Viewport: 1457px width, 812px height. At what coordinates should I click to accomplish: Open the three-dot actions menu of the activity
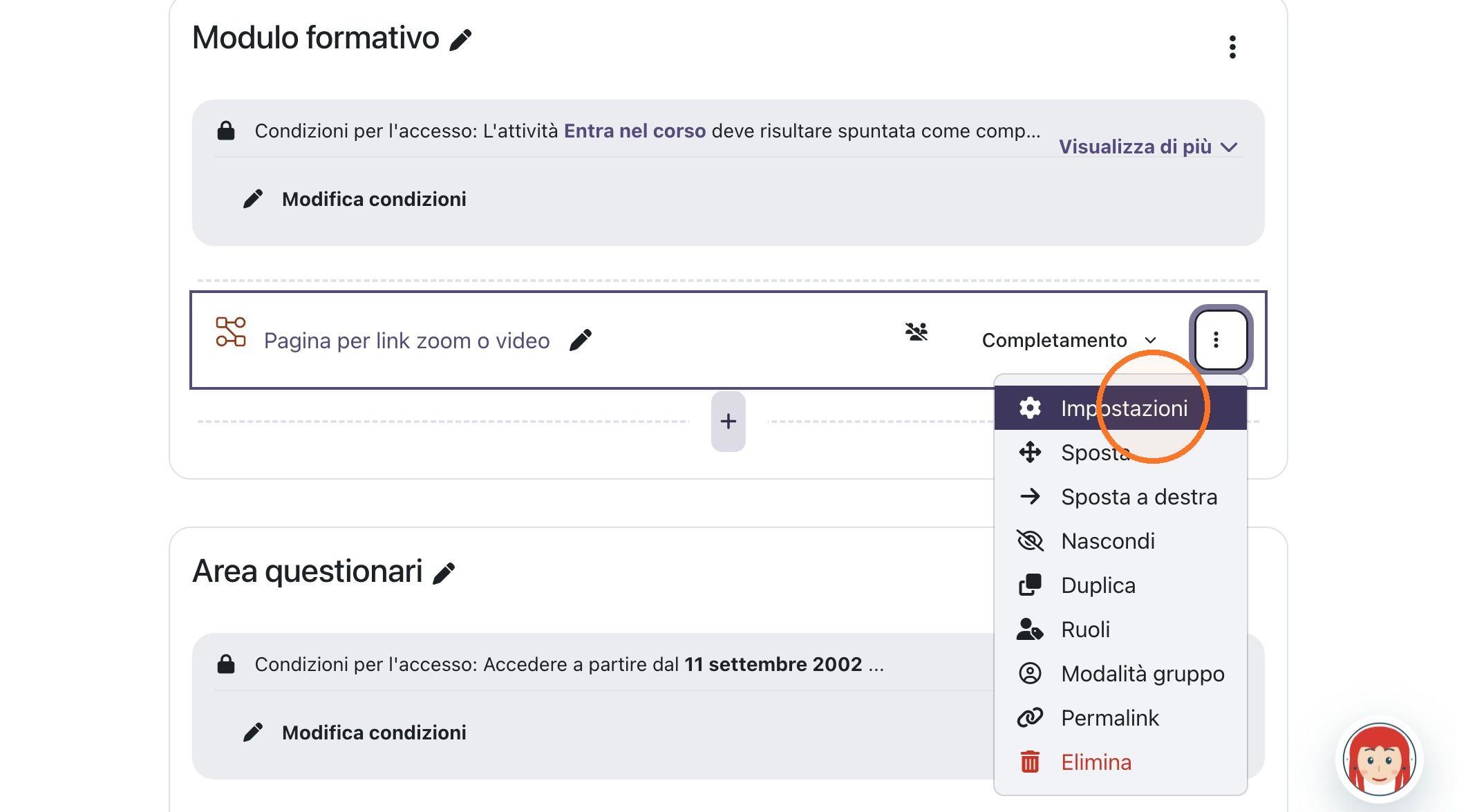(x=1221, y=339)
